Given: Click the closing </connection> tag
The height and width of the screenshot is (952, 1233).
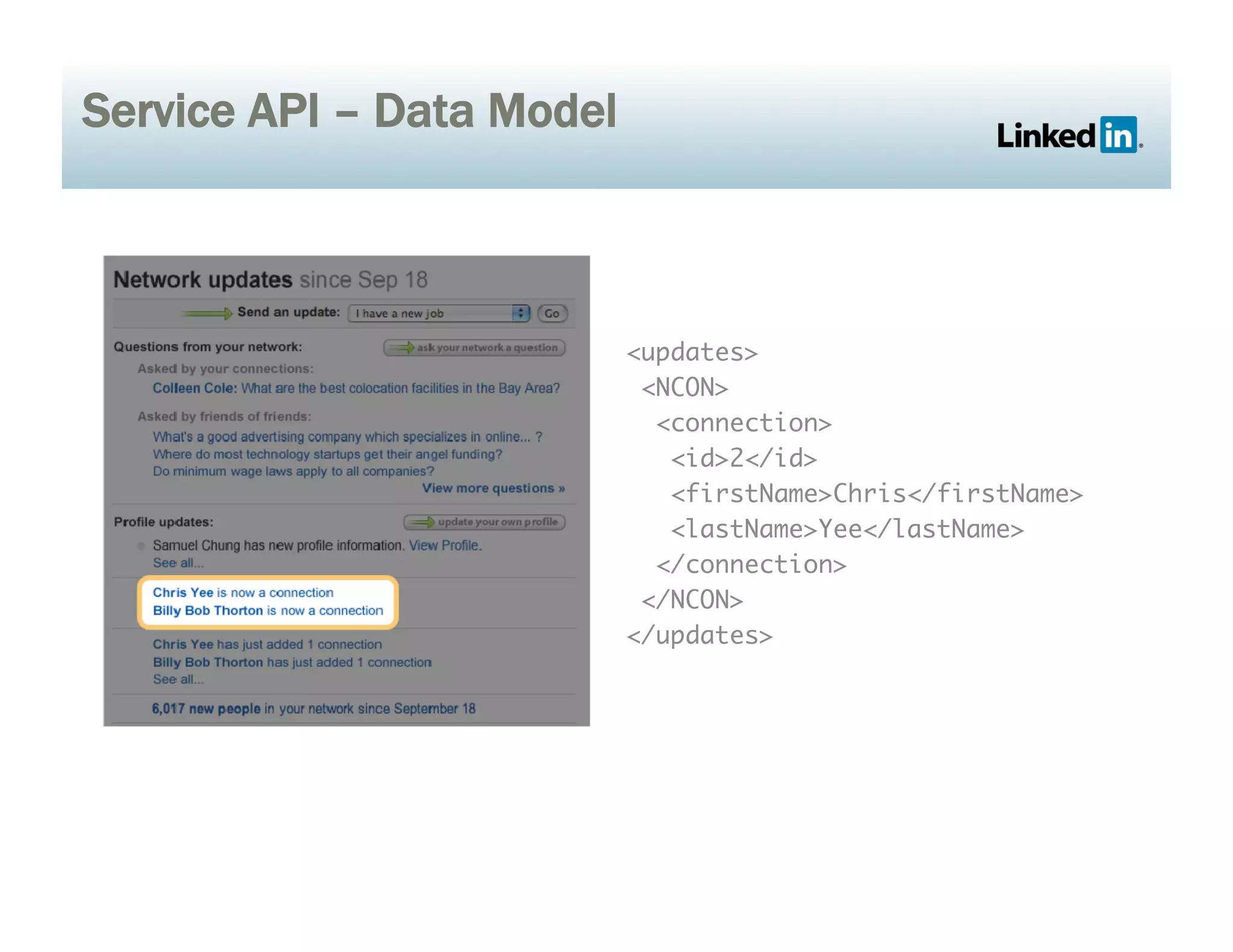Looking at the screenshot, I should [x=751, y=564].
